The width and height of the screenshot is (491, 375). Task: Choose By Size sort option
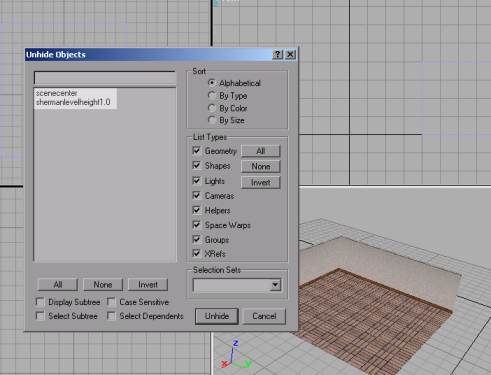pos(212,120)
